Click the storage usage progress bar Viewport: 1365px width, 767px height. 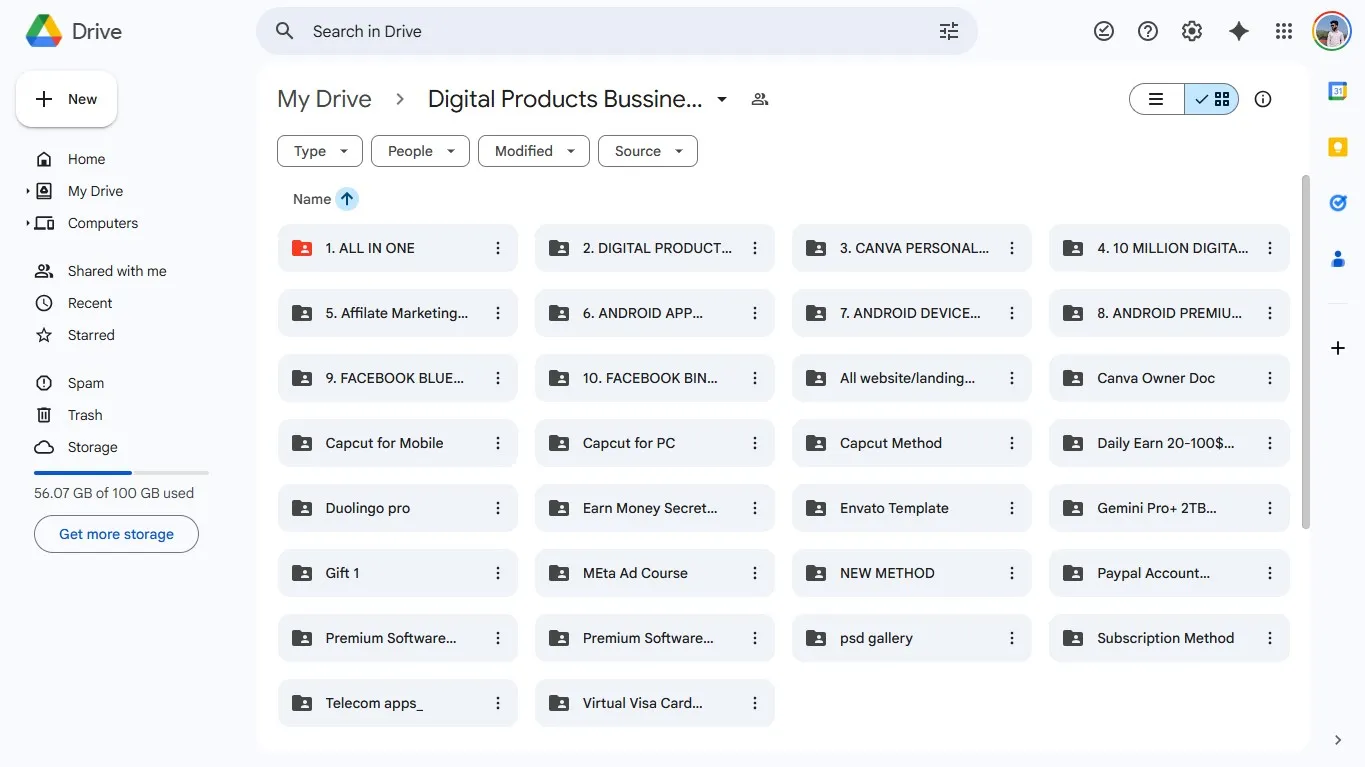pos(120,473)
